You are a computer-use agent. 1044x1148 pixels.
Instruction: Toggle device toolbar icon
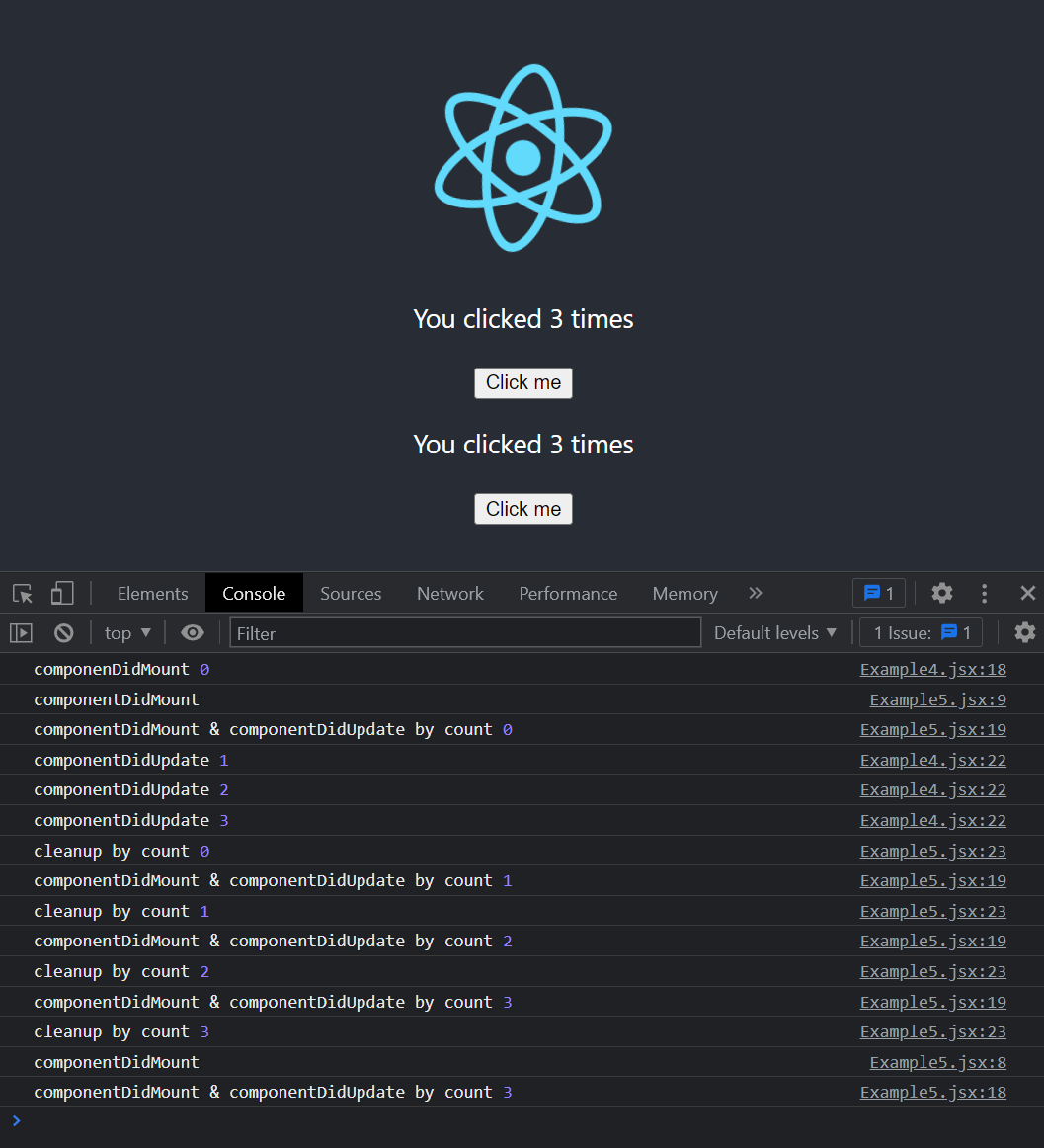[x=62, y=593]
